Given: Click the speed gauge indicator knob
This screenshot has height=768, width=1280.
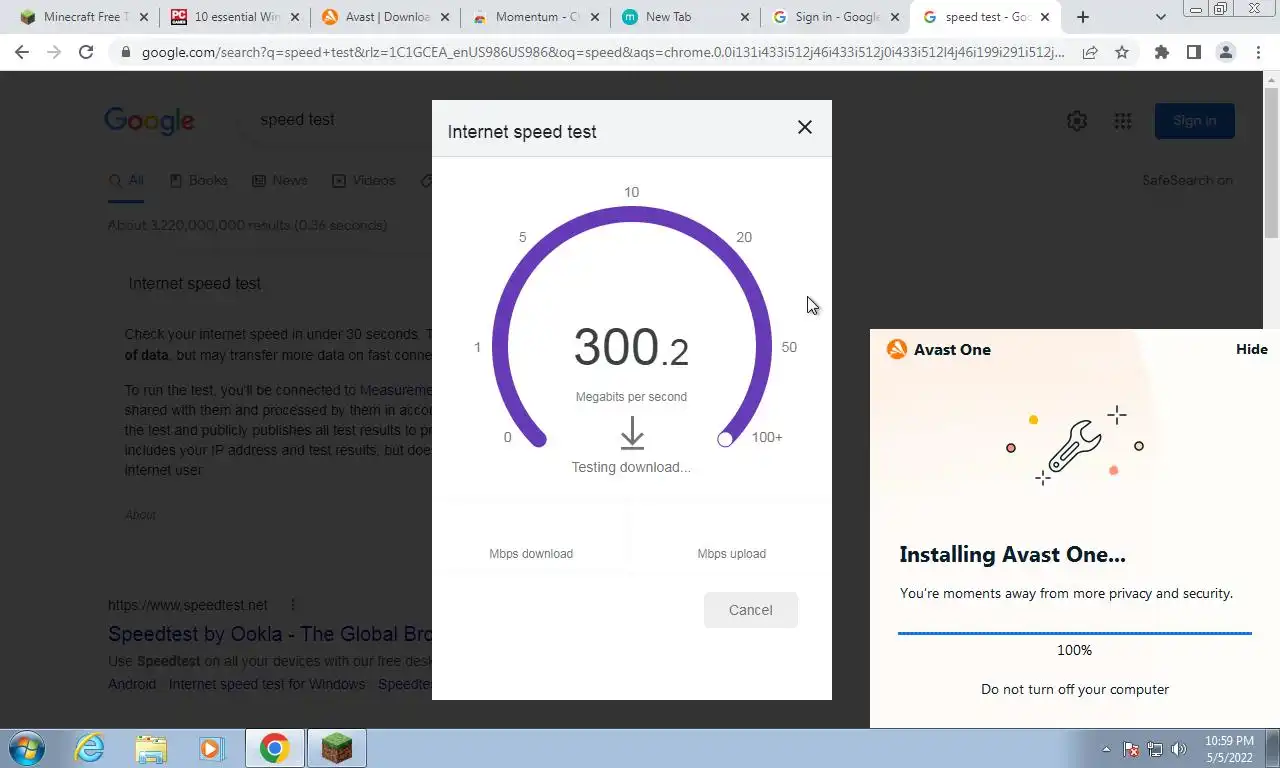Looking at the screenshot, I should point(725,439).
